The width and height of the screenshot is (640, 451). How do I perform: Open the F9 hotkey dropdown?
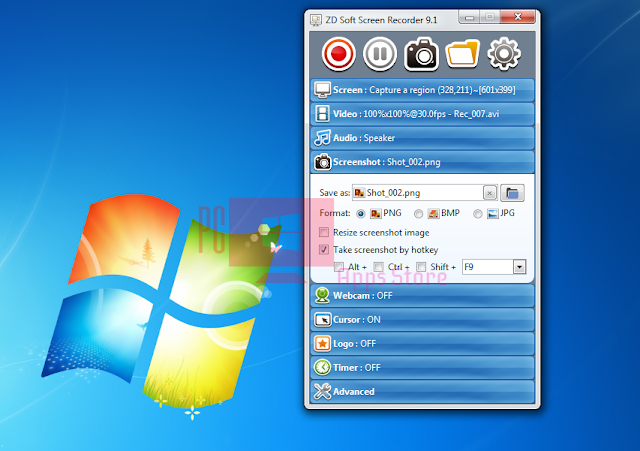point(519,267)
